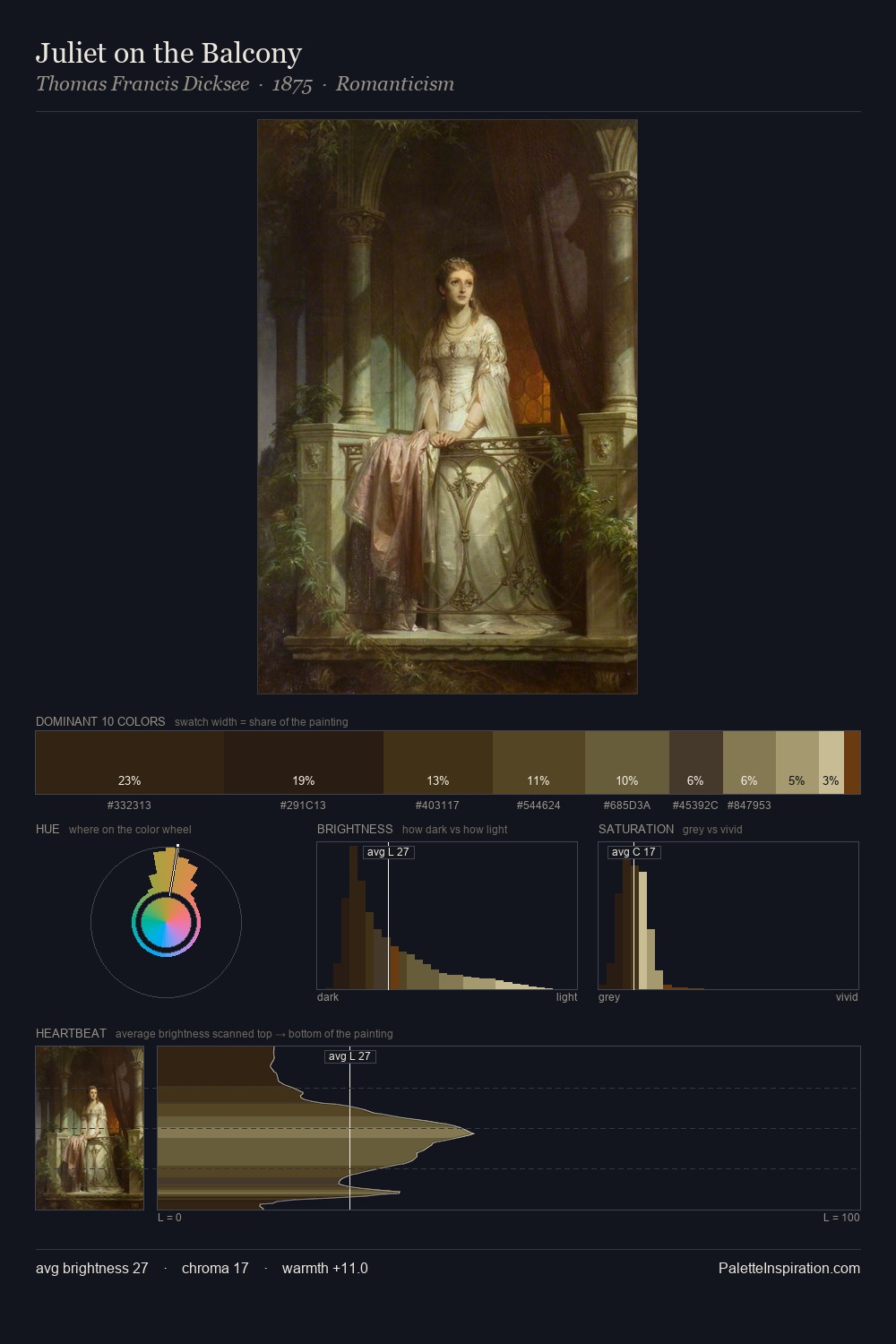The width and height of the screenshot is (896, 1344).
Task: Click 'swatch width = share of the painting' caption
Action: [262, 722]
